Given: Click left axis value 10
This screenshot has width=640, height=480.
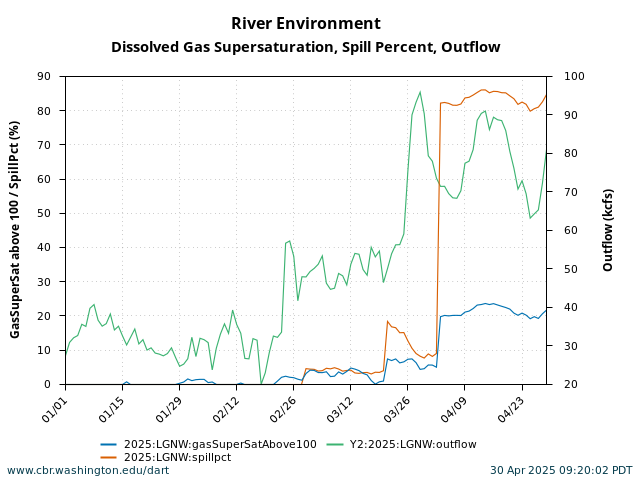Looking at the screenshot, I should [x=44, y=350].
